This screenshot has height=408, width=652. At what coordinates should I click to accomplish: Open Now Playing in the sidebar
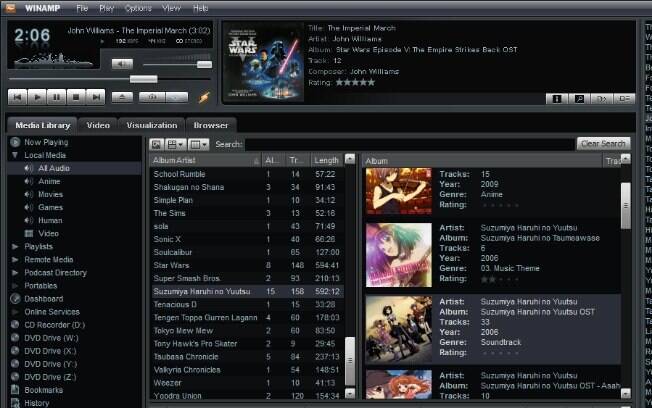pyautogui.click(x=46, y=142)
